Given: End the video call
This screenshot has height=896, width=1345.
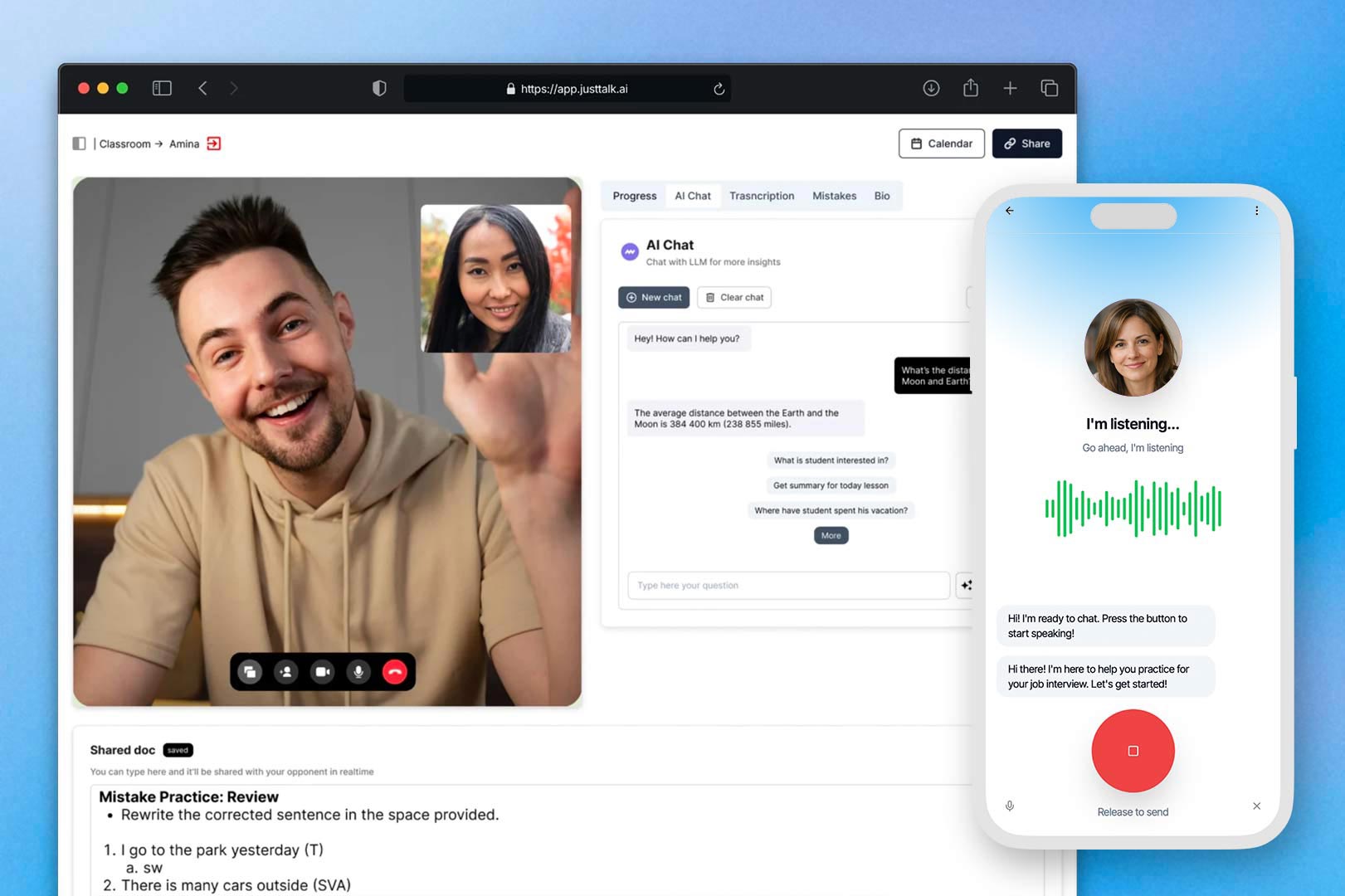Looking at the screenshot, I should (x=394, y=672).
